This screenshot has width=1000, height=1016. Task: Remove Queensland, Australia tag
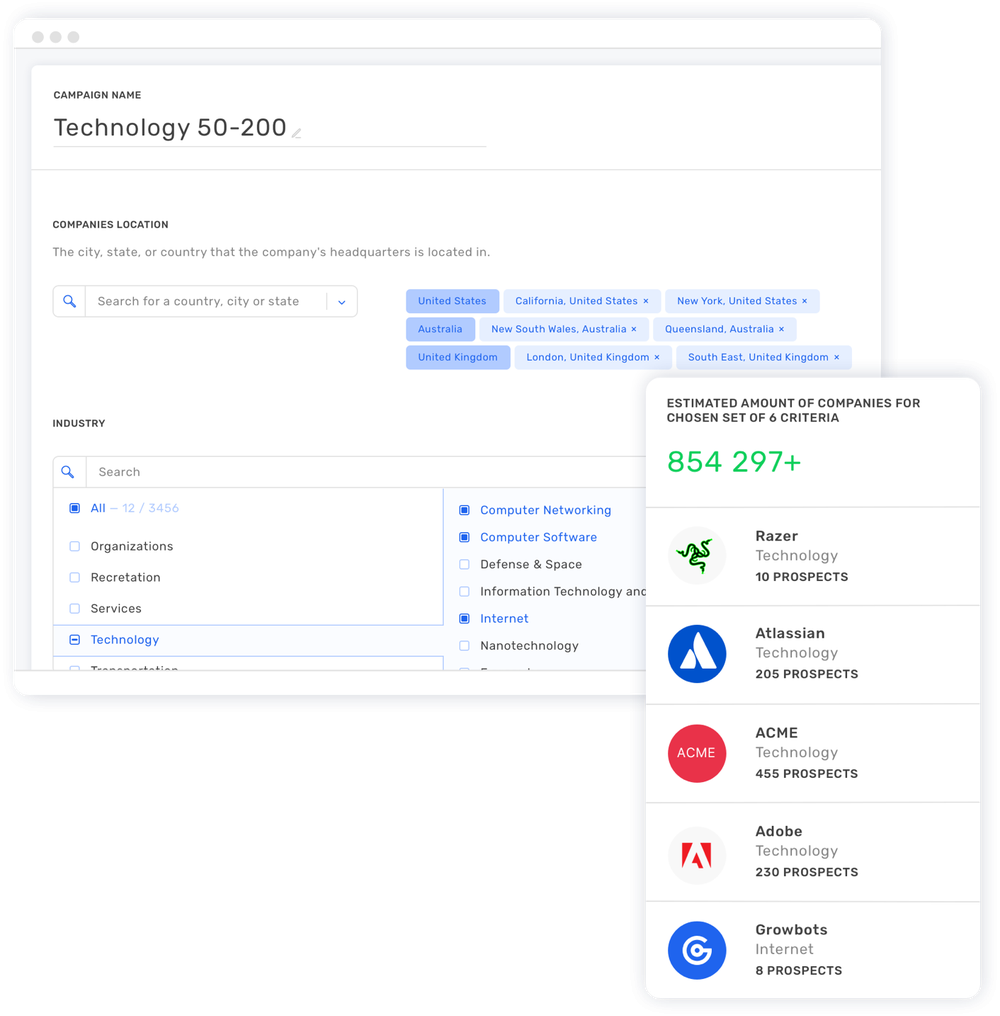pos(782,329)
